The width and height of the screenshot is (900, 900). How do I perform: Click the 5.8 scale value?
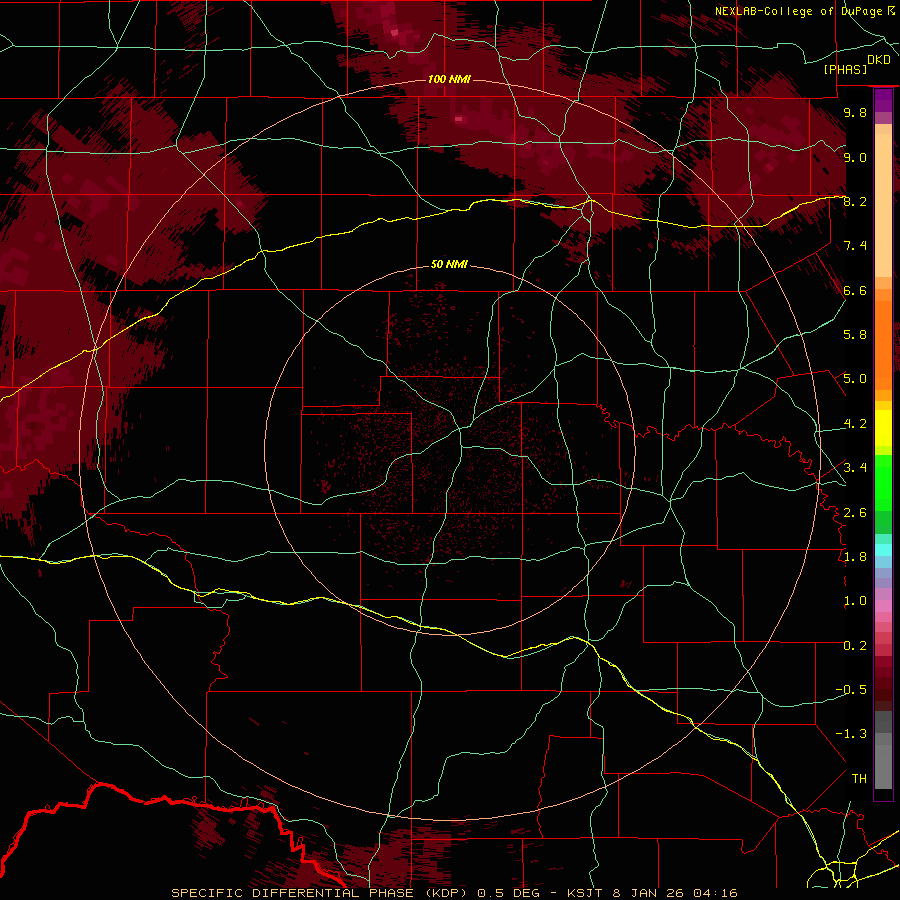(x=855, y=335)
